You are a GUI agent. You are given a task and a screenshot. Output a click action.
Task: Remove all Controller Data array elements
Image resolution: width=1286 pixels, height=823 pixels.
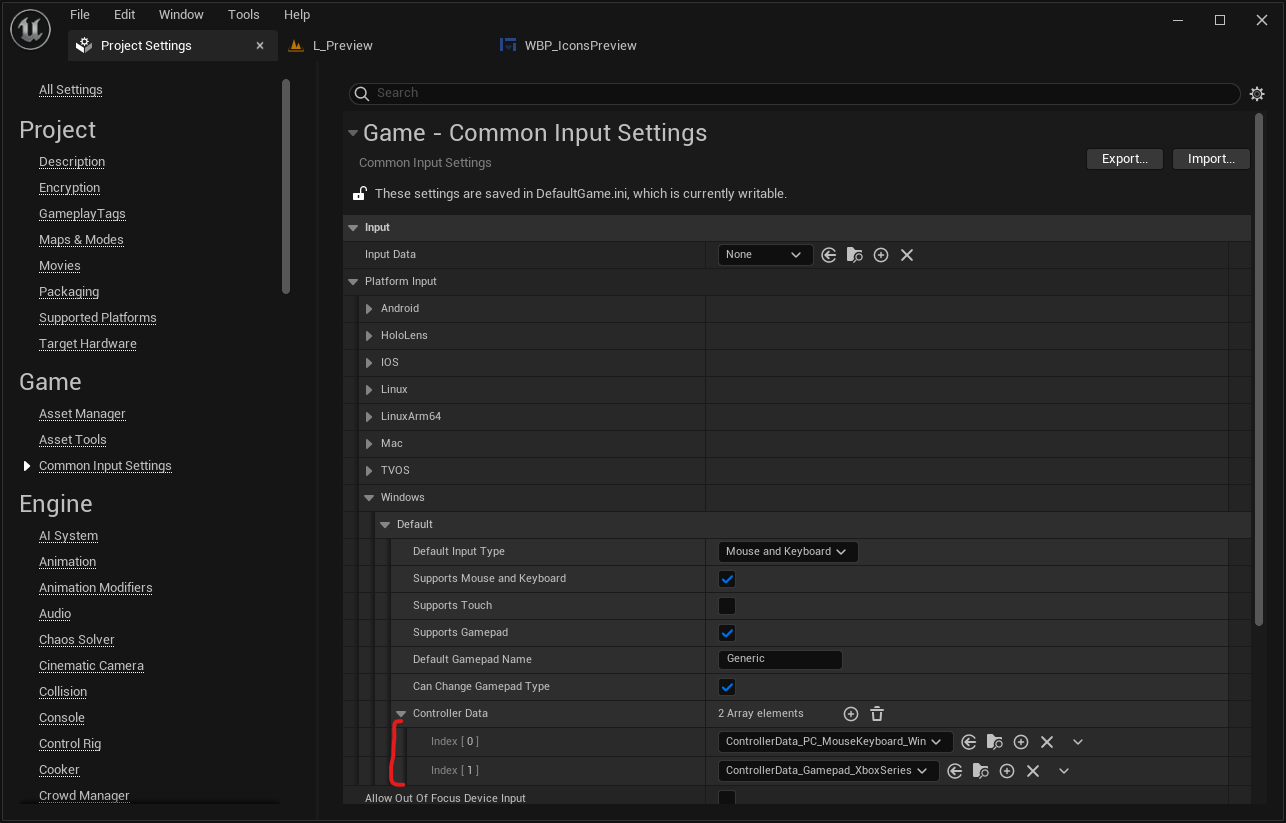tap(877, 714)
